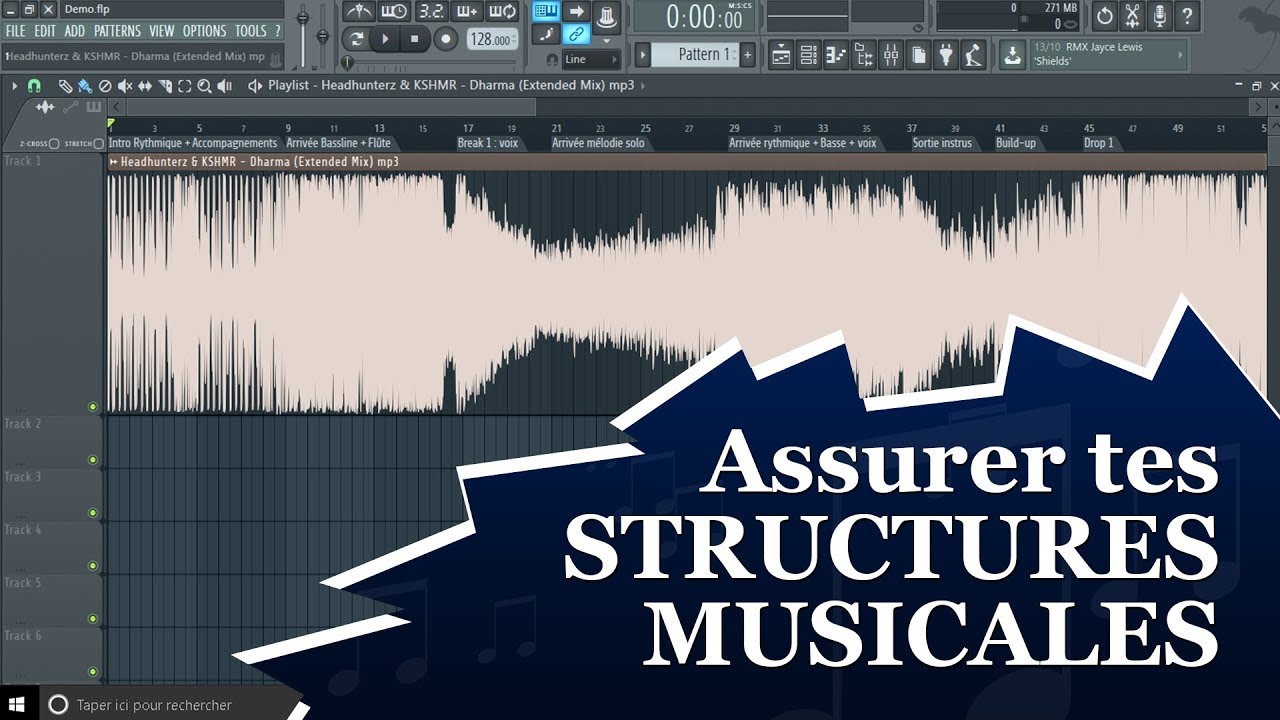The height and width of the screenshot is (720, 1280).
Task: Open the OPTIONS menu
Action: (x=205, y=31)
